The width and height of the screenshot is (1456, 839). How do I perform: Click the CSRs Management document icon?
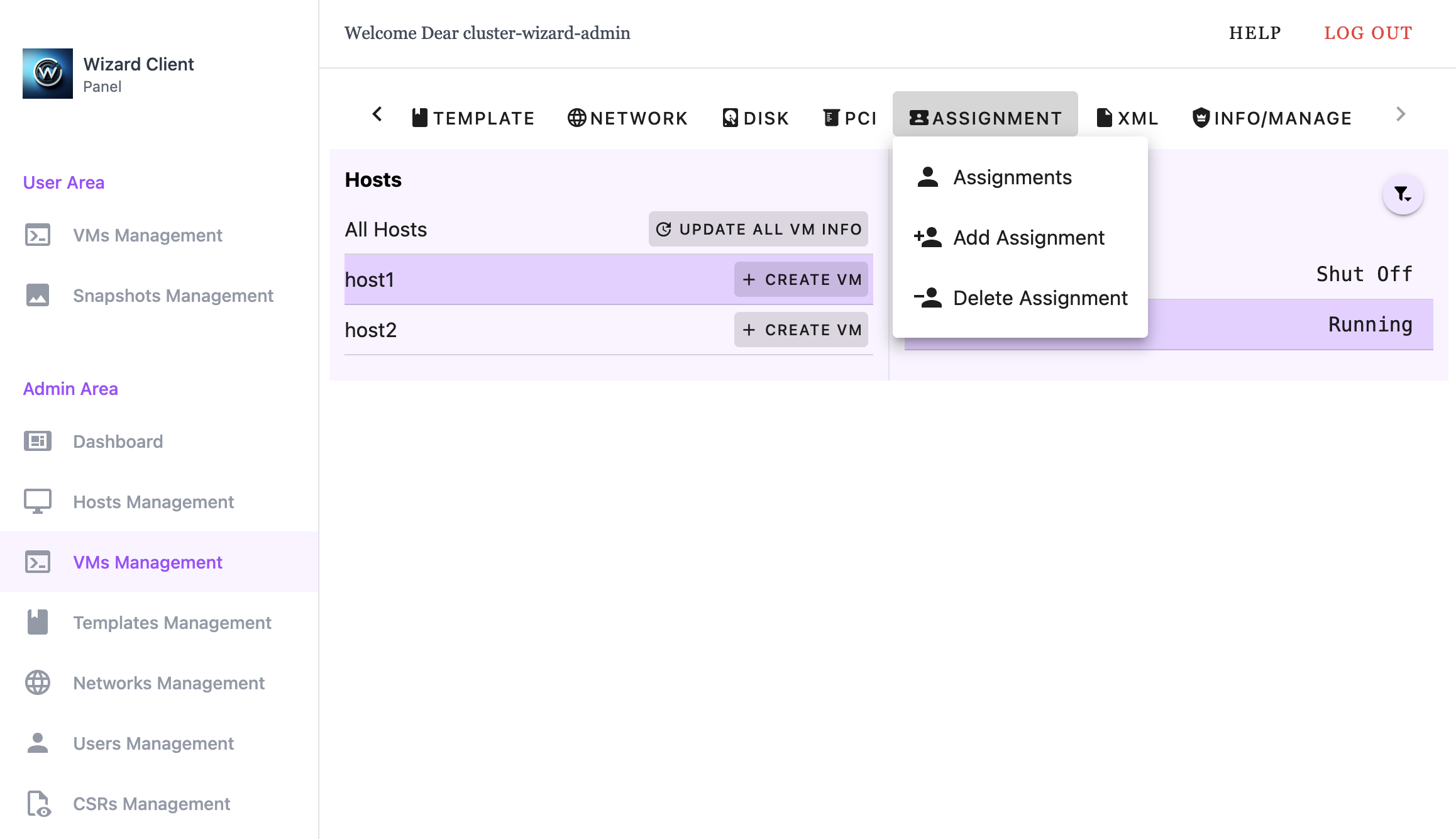[x=38, y=804]
